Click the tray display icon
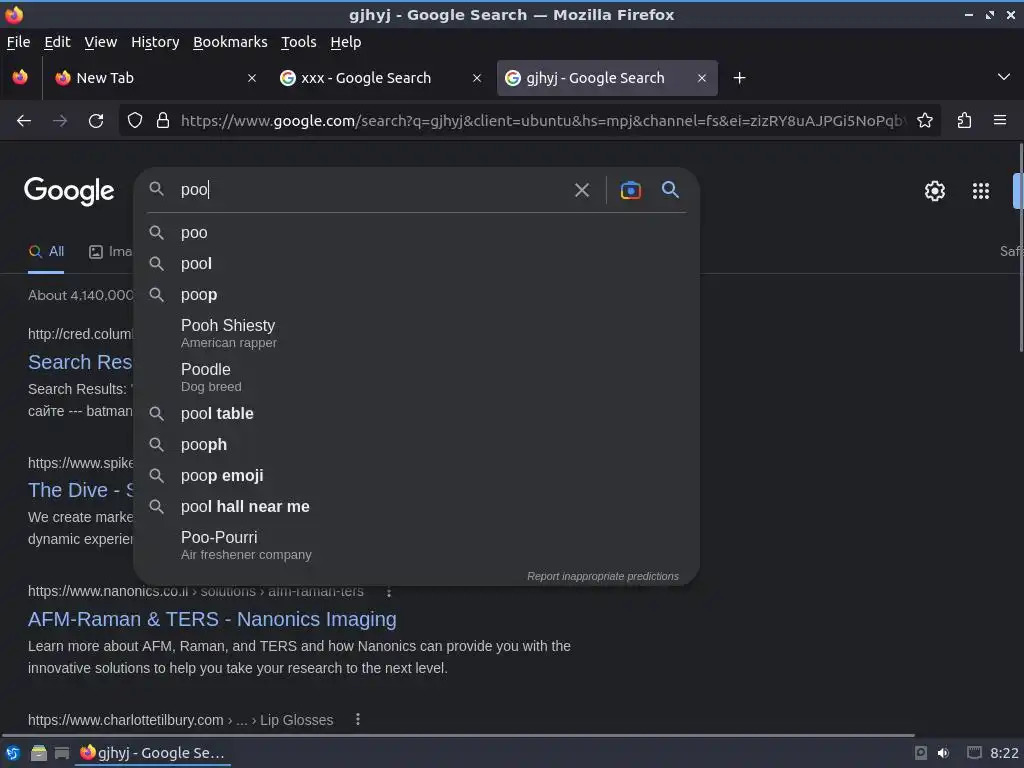The height and width of the screenshot is (768, 1024). [x=974, y=753]
